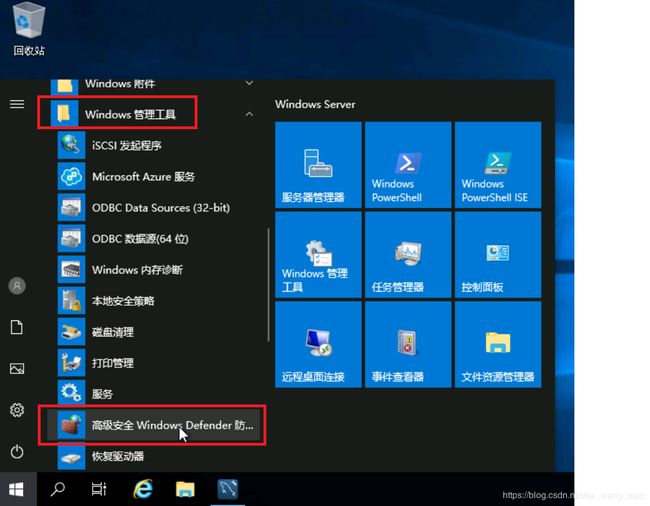
Task: Open File Explorer from taskbar
Action: click(x=185, y=489)
